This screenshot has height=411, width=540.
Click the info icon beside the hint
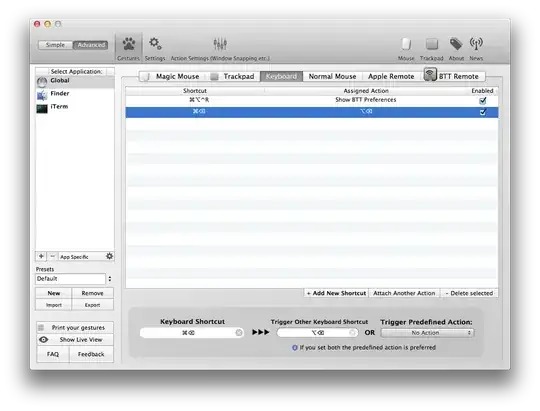[295, 348]
